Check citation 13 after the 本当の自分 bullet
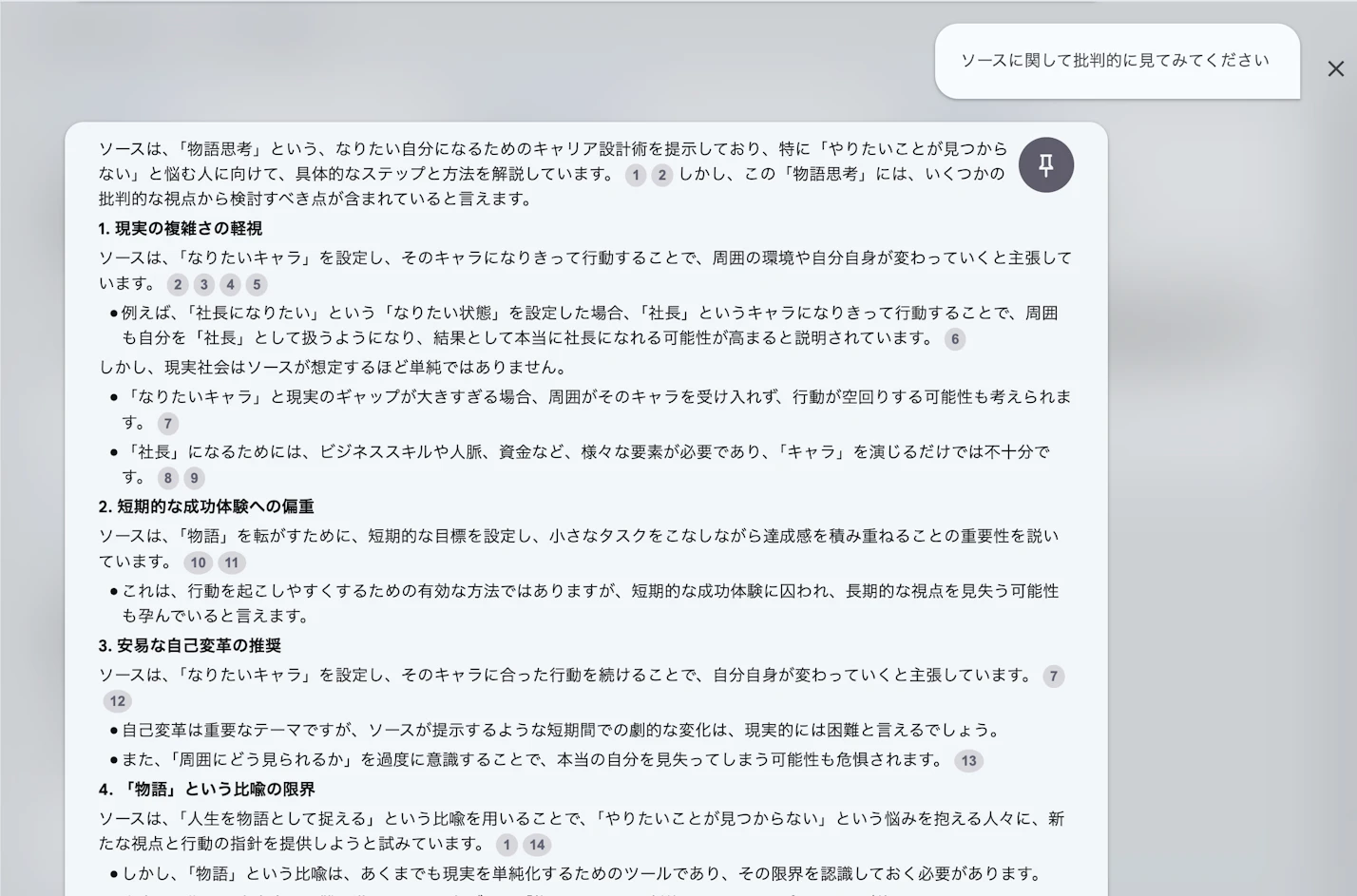The height and width of the screenshot is (896, 1357). [968, 760]
